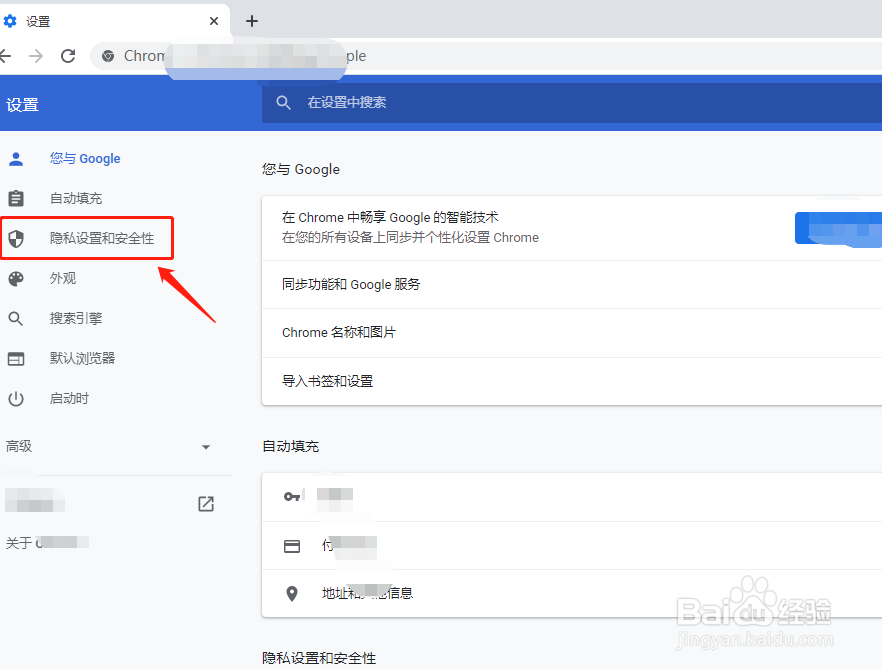Open the 地址和其他信息 row

572,593
